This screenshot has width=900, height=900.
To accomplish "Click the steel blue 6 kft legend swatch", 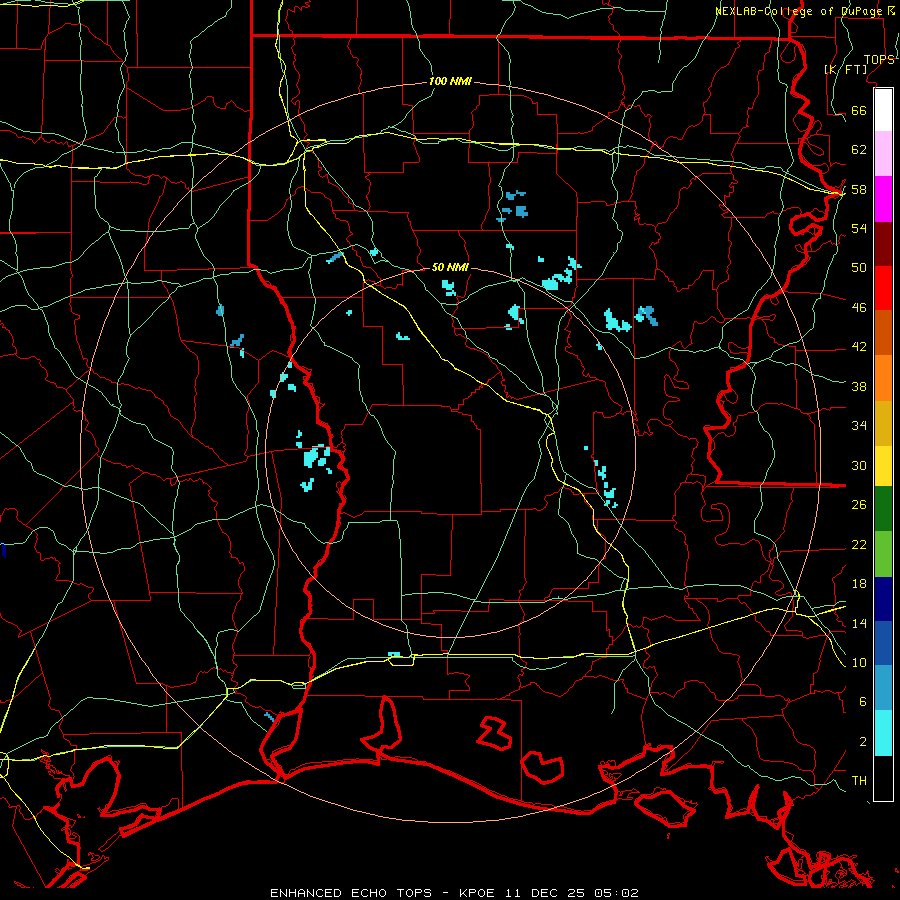I will 883,688.
